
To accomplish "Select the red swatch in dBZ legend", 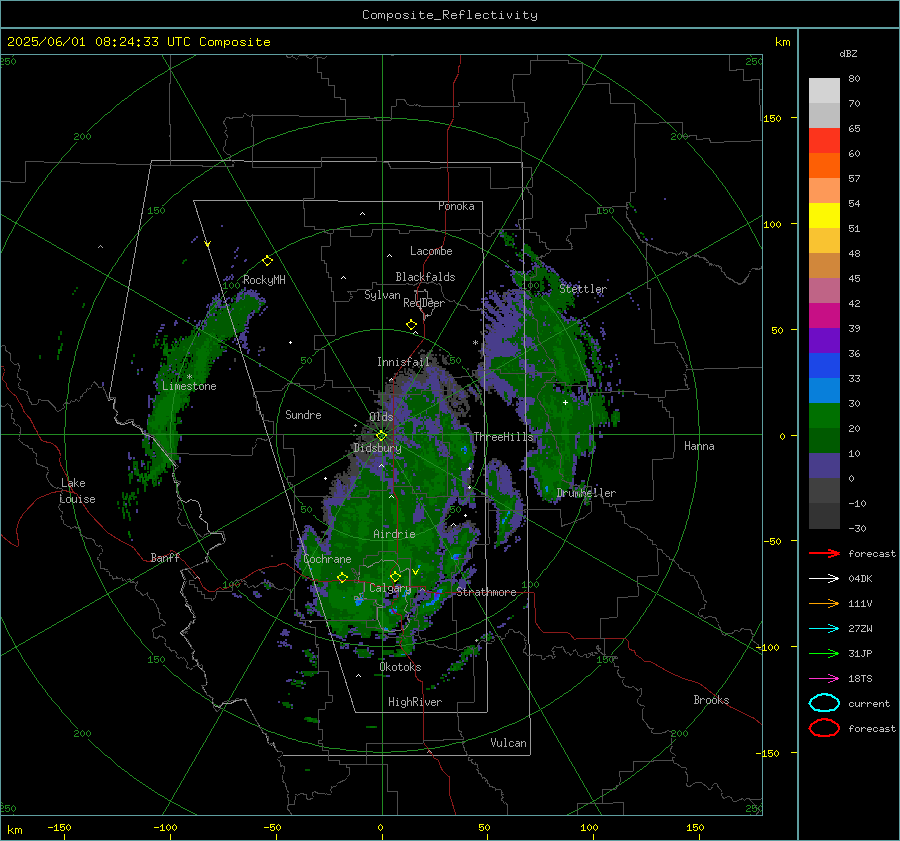I will [x=824, y=140].
